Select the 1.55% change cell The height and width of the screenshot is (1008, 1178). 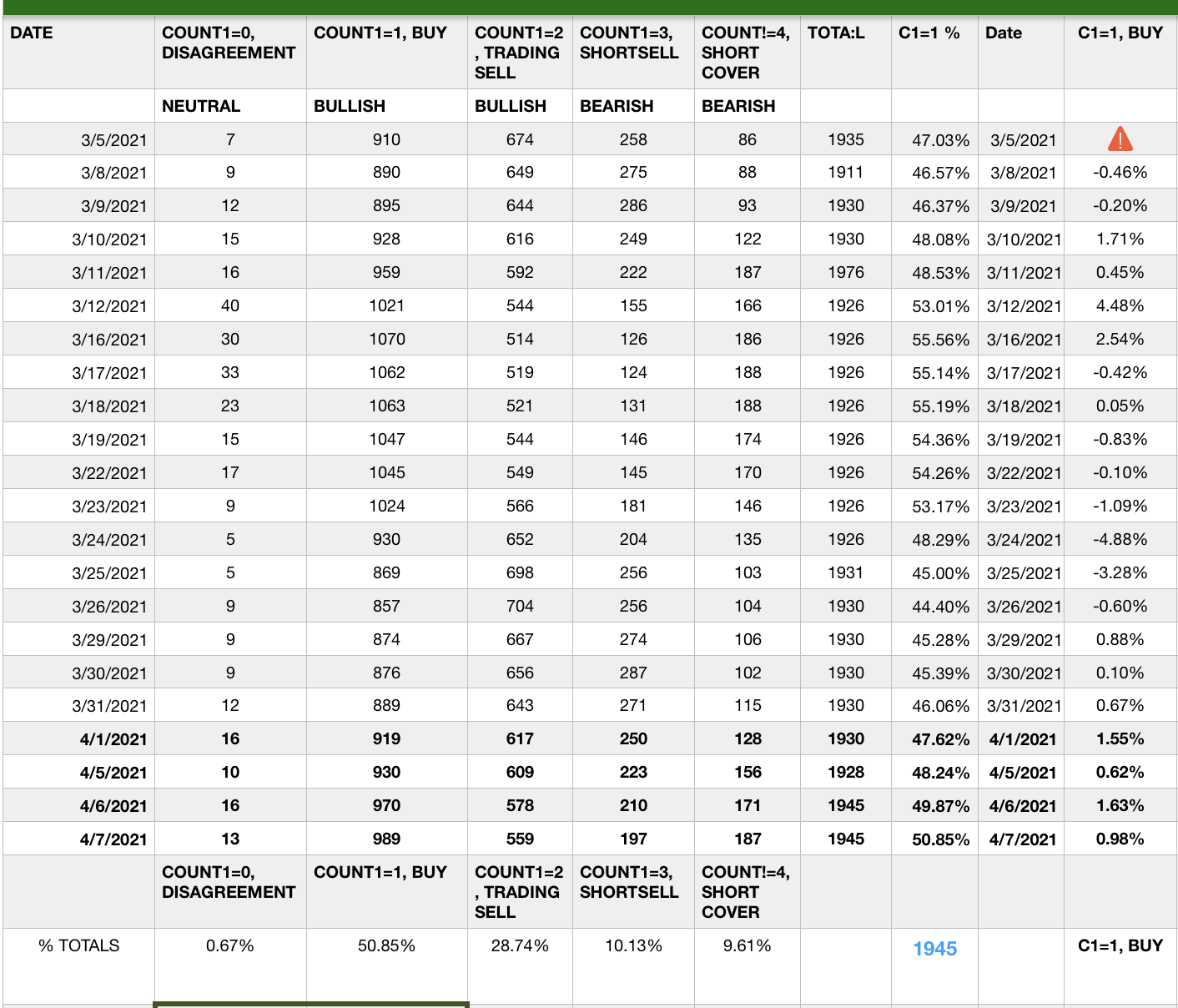pyautogui.click(x=1120, y=739)
